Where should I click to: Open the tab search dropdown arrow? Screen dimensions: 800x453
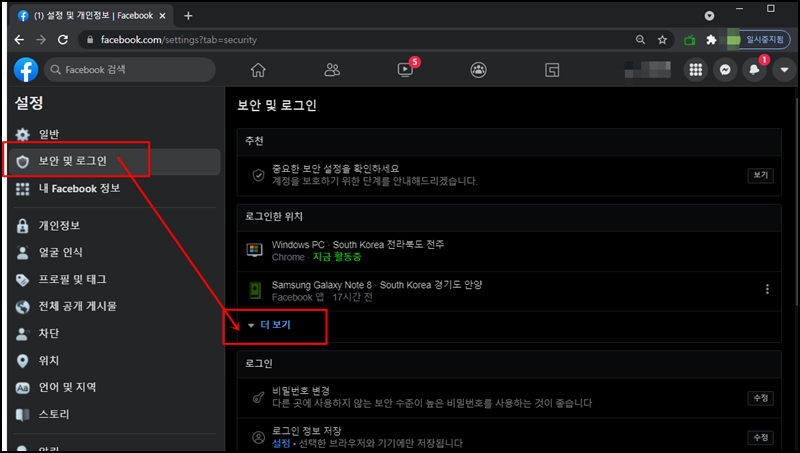(709, 16)
